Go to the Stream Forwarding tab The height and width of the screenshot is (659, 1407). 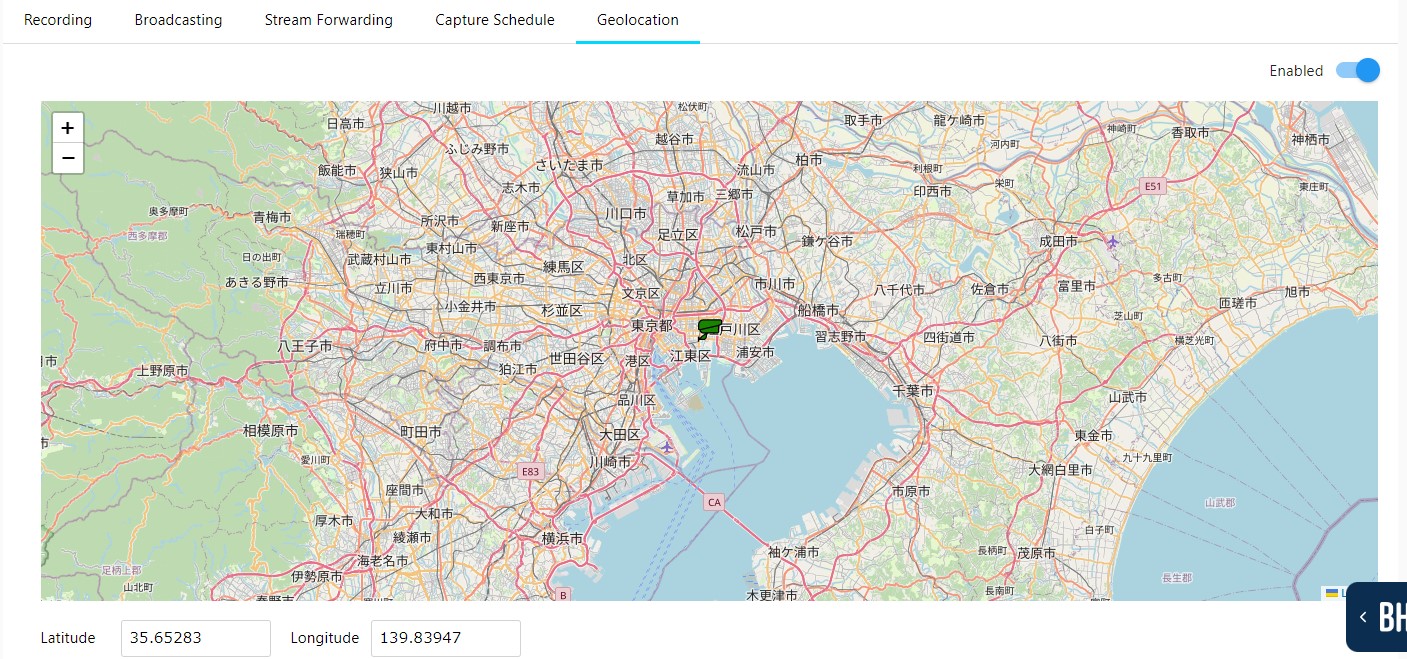328,20
